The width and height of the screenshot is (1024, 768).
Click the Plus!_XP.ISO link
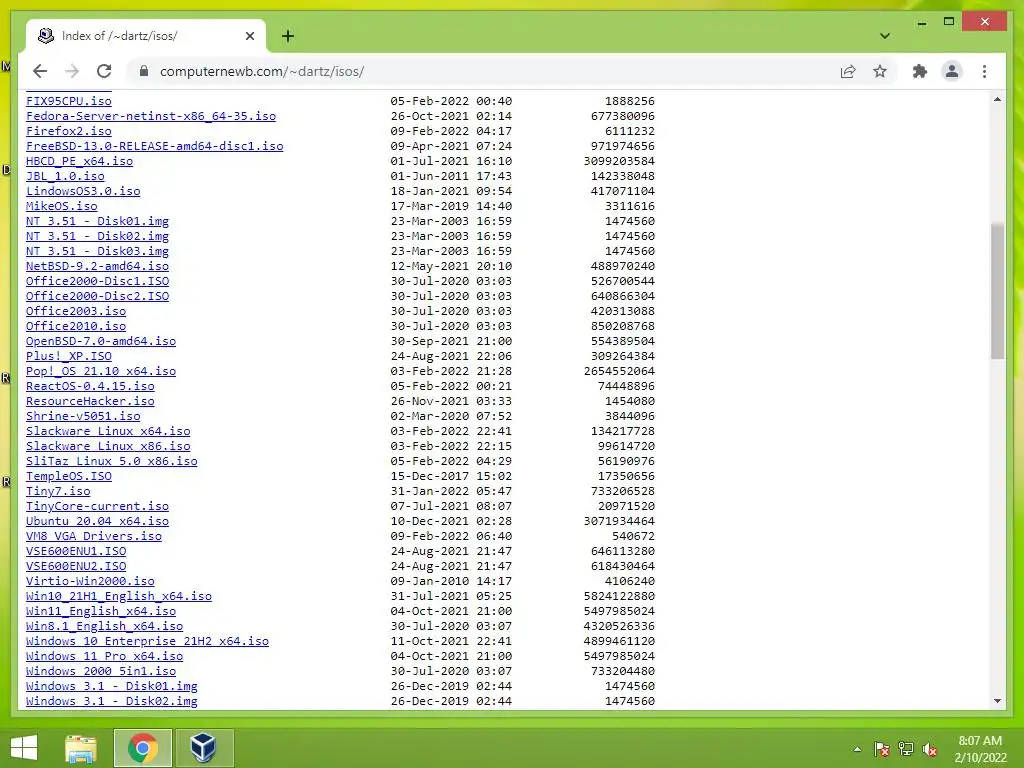click(69, 356)
